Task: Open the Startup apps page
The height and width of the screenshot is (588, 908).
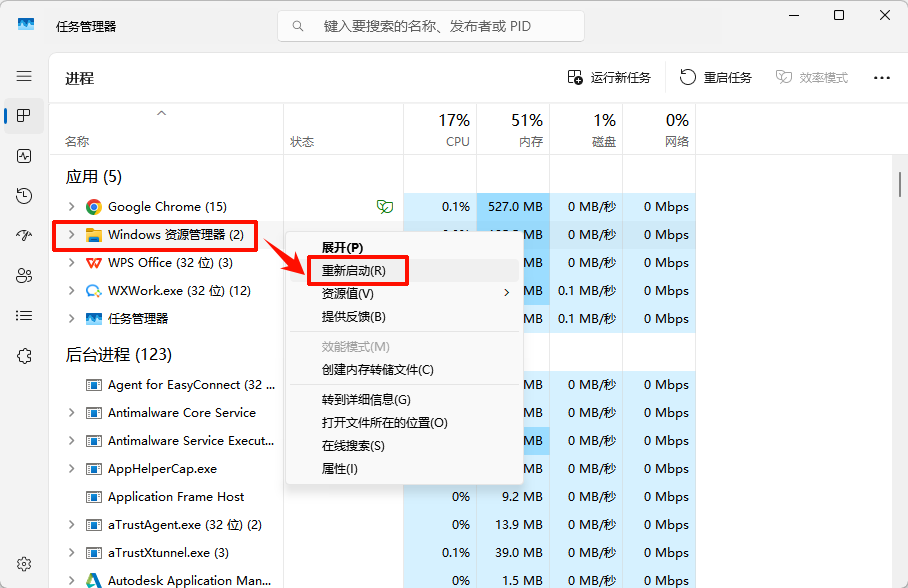Action: [x=23, y=236]
